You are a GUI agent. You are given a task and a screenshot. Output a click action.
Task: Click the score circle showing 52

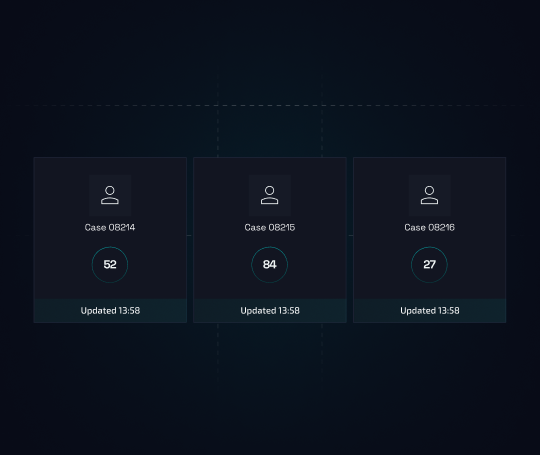point(110,265)
